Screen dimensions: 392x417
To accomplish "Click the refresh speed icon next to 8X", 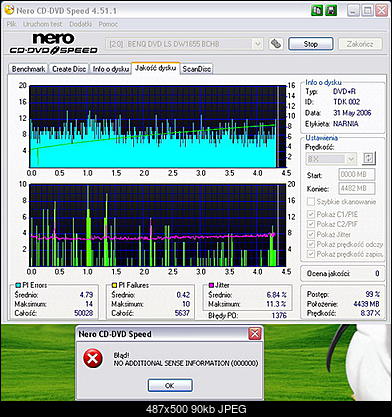I will [369, 158].
